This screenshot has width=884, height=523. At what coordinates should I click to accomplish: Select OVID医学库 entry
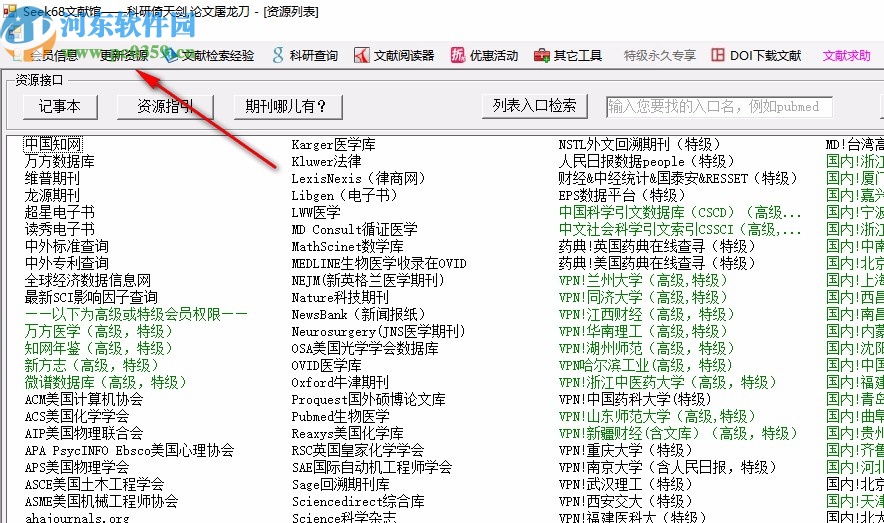click(326, 365)
